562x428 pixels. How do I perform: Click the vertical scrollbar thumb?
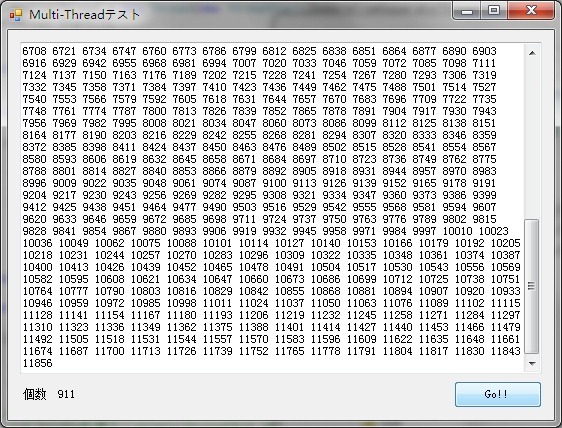(532, 286)
